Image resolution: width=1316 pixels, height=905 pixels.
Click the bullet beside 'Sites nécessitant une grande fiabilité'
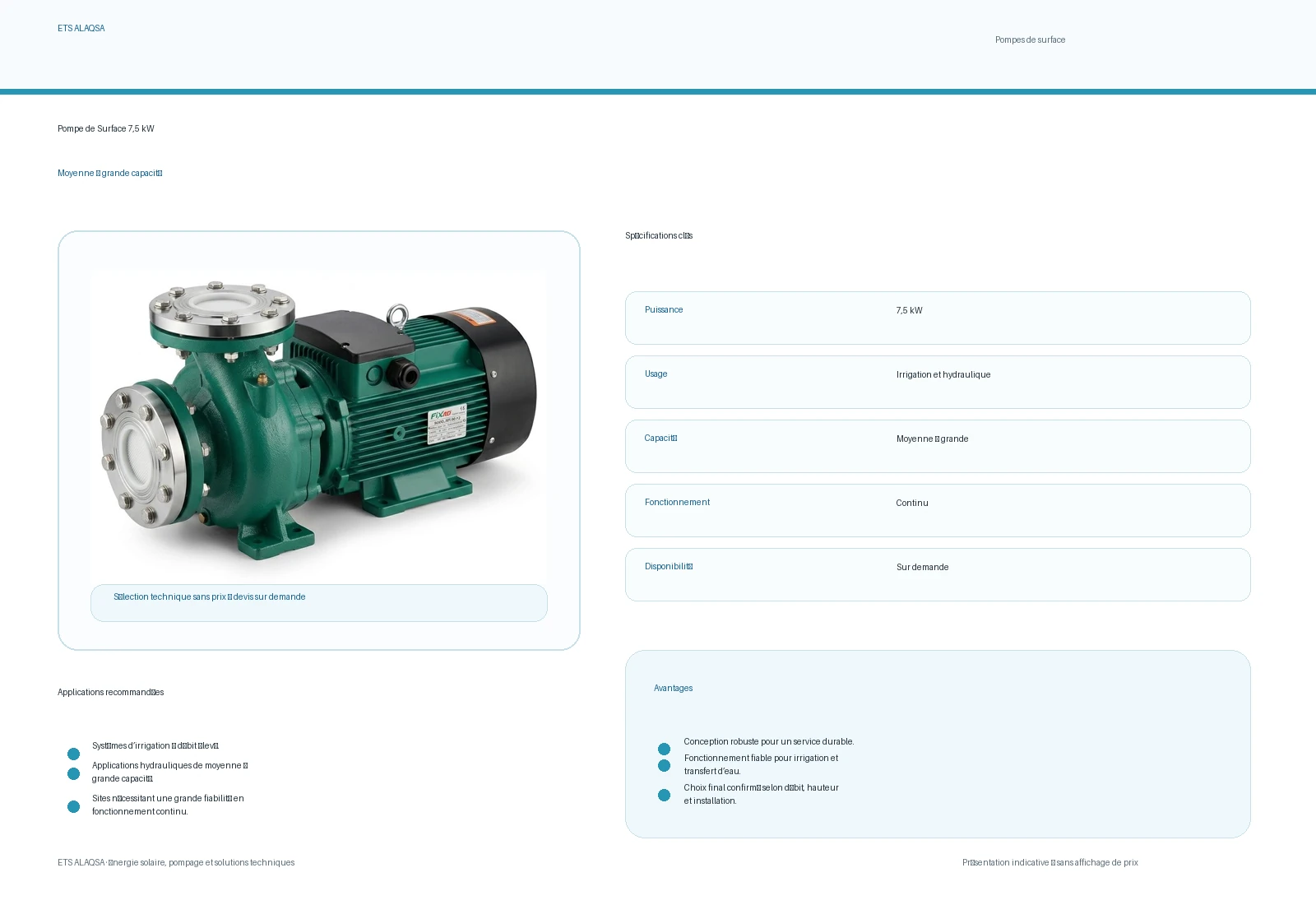73,806
